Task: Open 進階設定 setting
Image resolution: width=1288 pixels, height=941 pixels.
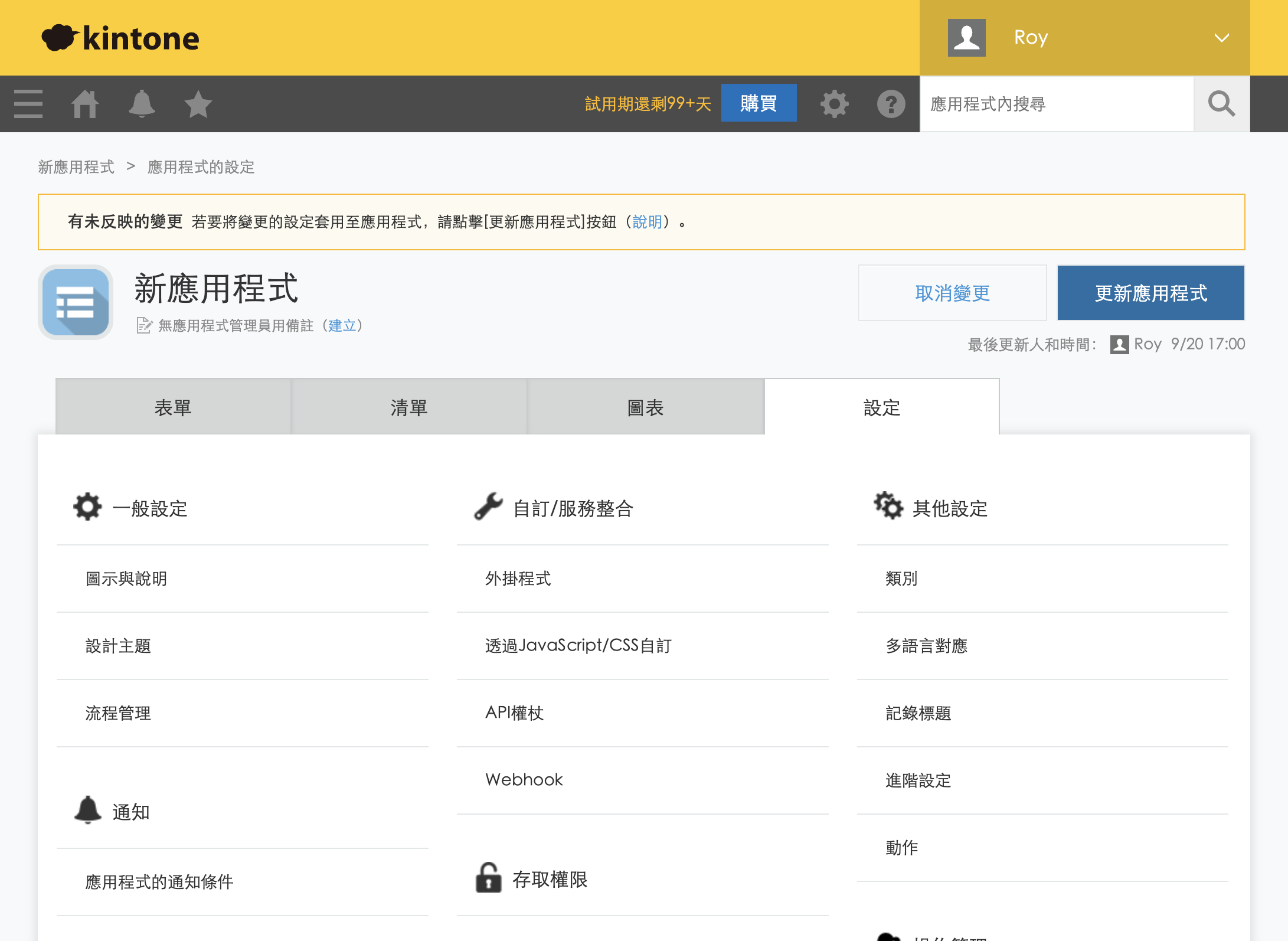Action: (x=1042, y=780)
